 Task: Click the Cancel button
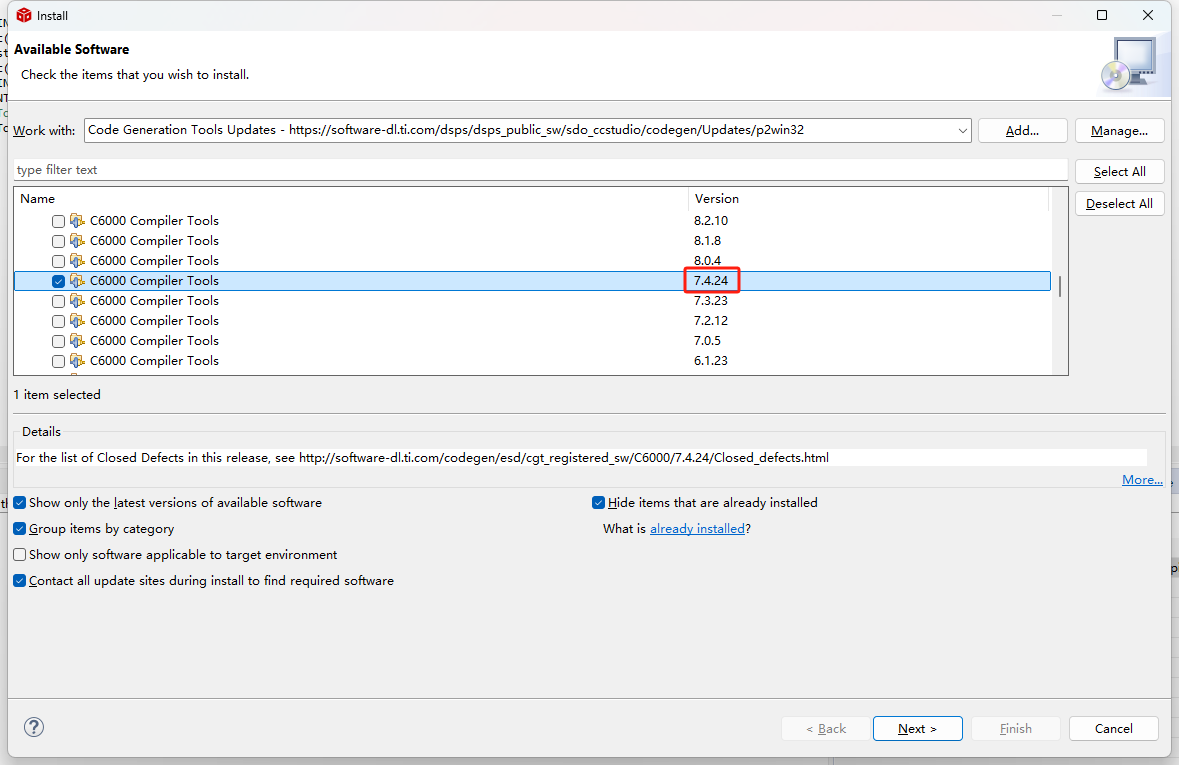(x=1114, y=728)
